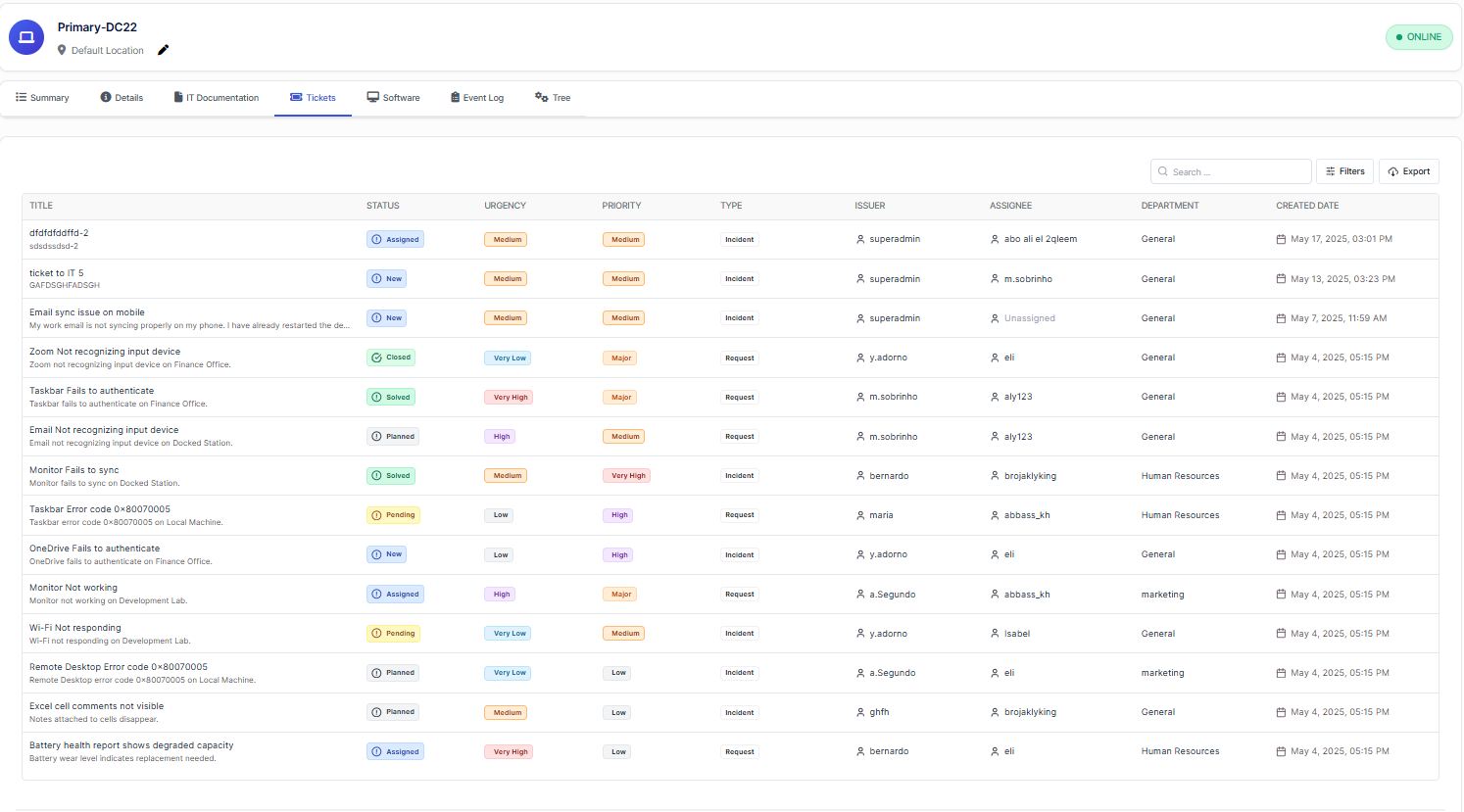The image size is (1464, 812).
Task: Click High priority on OneDrive ticket
Action: pos(617,555)
